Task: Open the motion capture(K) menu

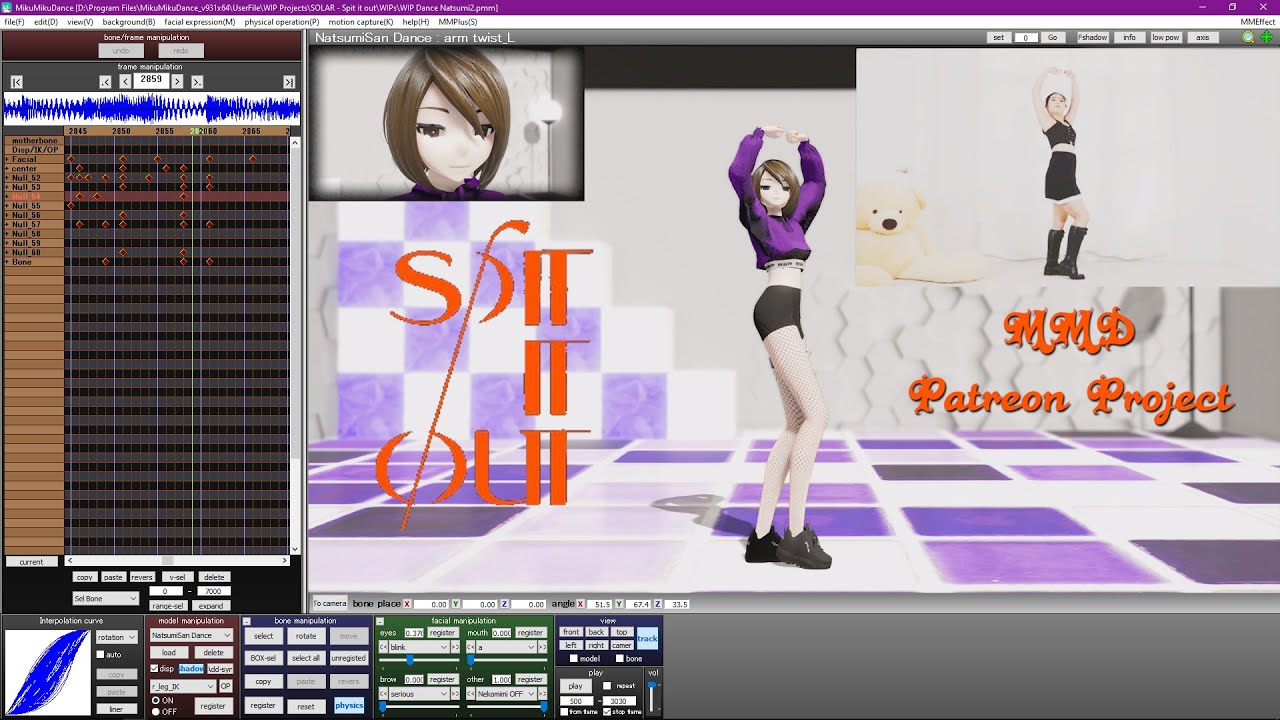Action: tap(361, 21)
